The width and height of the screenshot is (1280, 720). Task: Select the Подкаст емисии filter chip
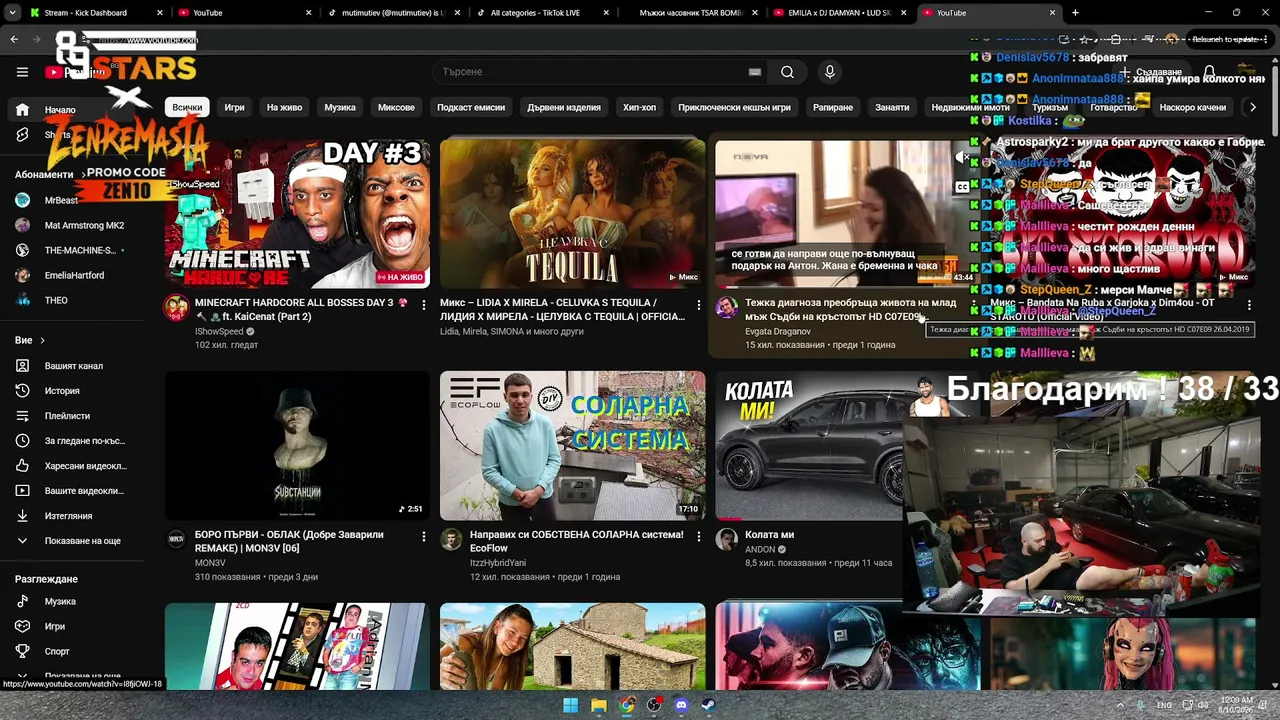(471, 107)
